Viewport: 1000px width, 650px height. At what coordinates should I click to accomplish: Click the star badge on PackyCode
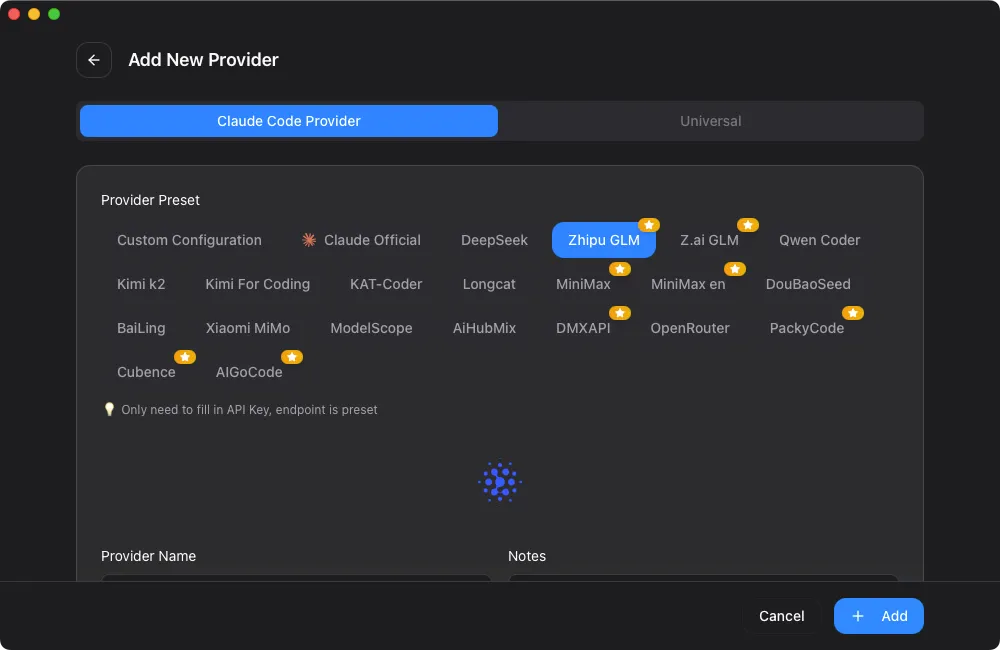point(853,313)
